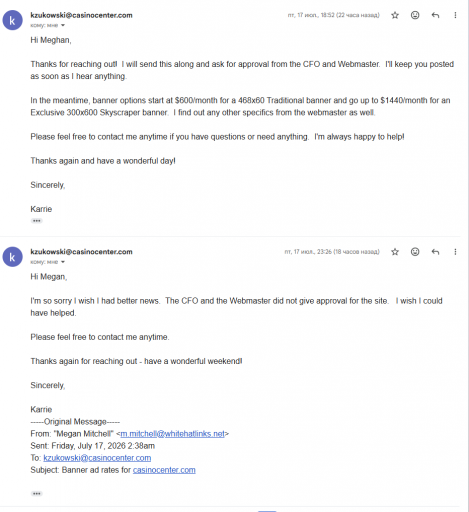The width and height of the screenshot is (469, 512).
Task: Open more options for first email
Action: click(x=455, y=15)
